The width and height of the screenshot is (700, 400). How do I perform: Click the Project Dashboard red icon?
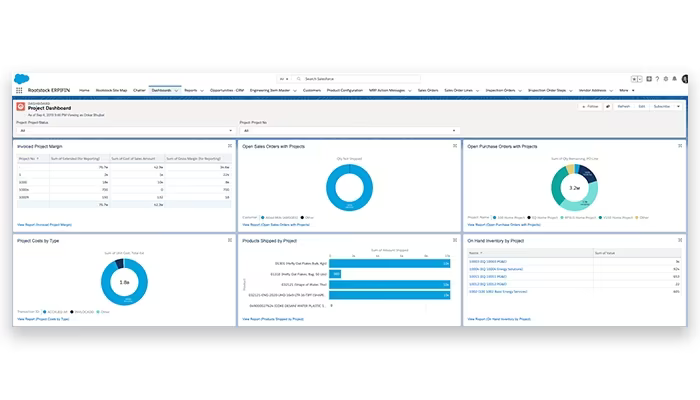(x=21, y=107)
